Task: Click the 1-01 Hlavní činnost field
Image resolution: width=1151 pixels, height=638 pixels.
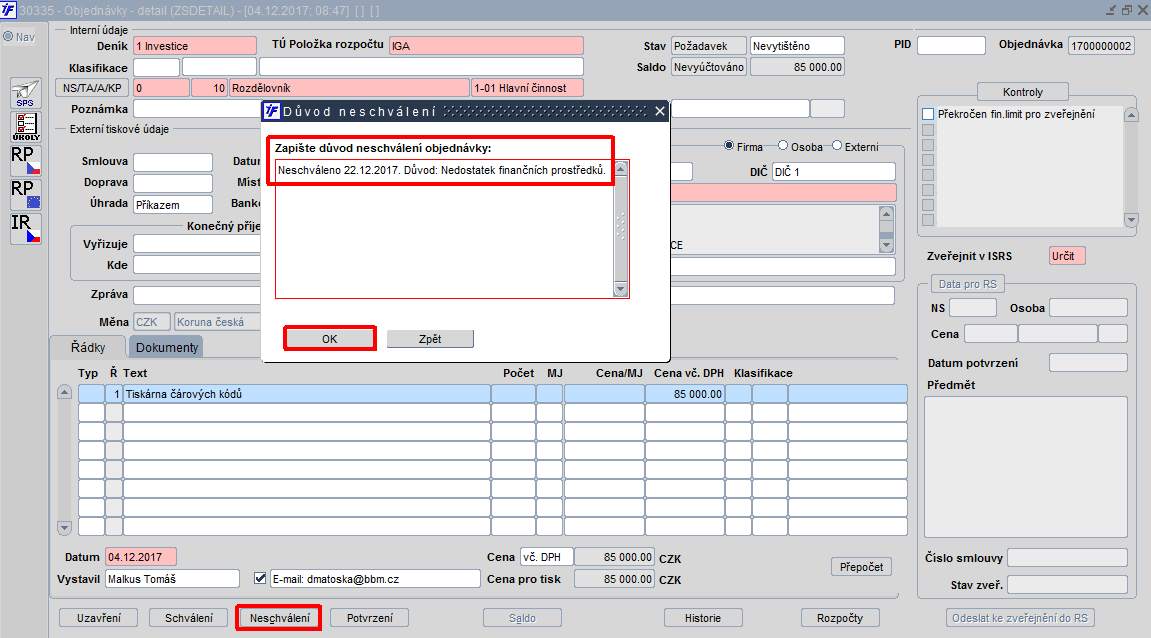Action: click(527, 87)
